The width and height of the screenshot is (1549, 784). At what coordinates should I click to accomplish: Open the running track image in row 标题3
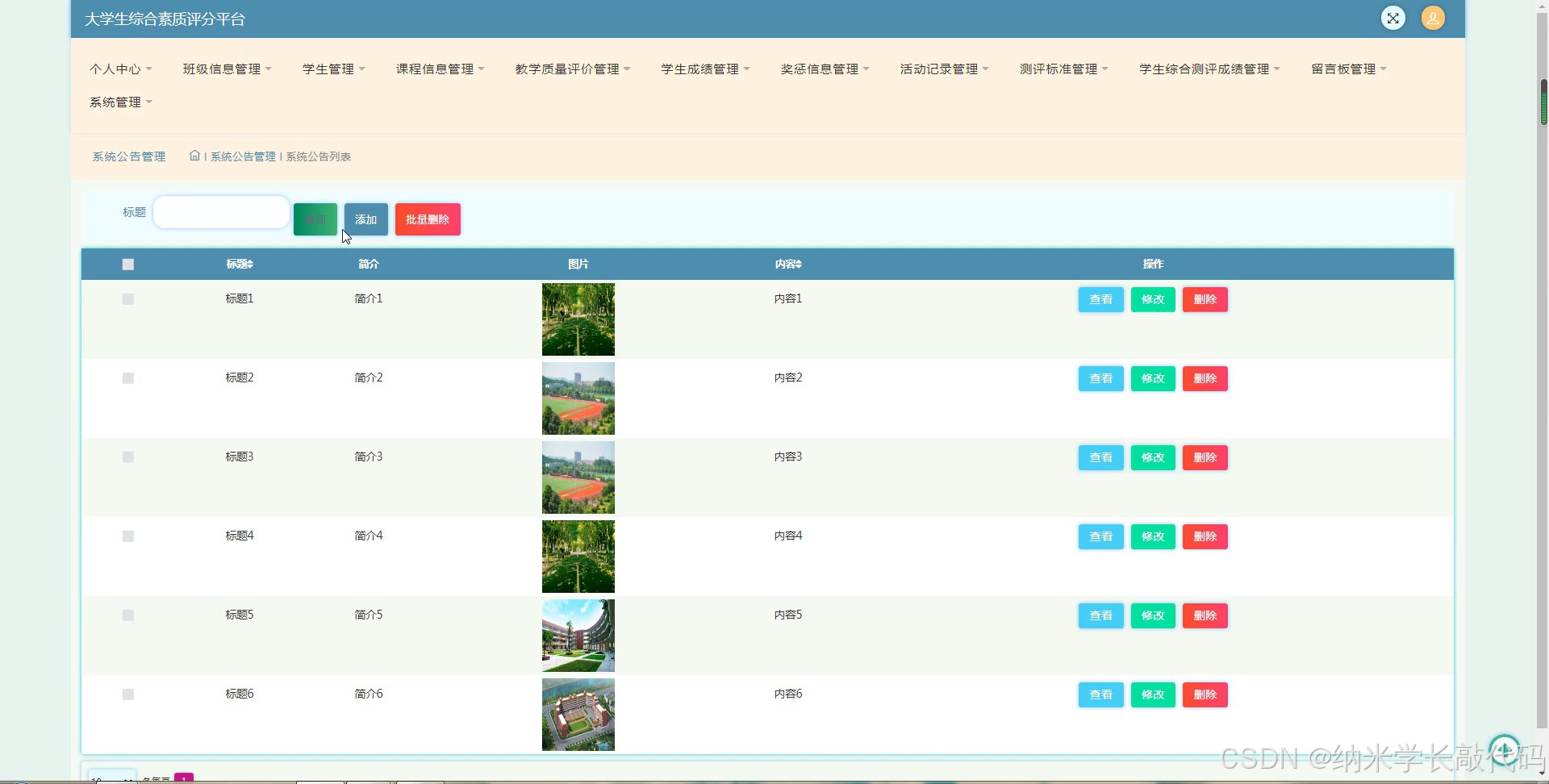(x=578, y=477)
